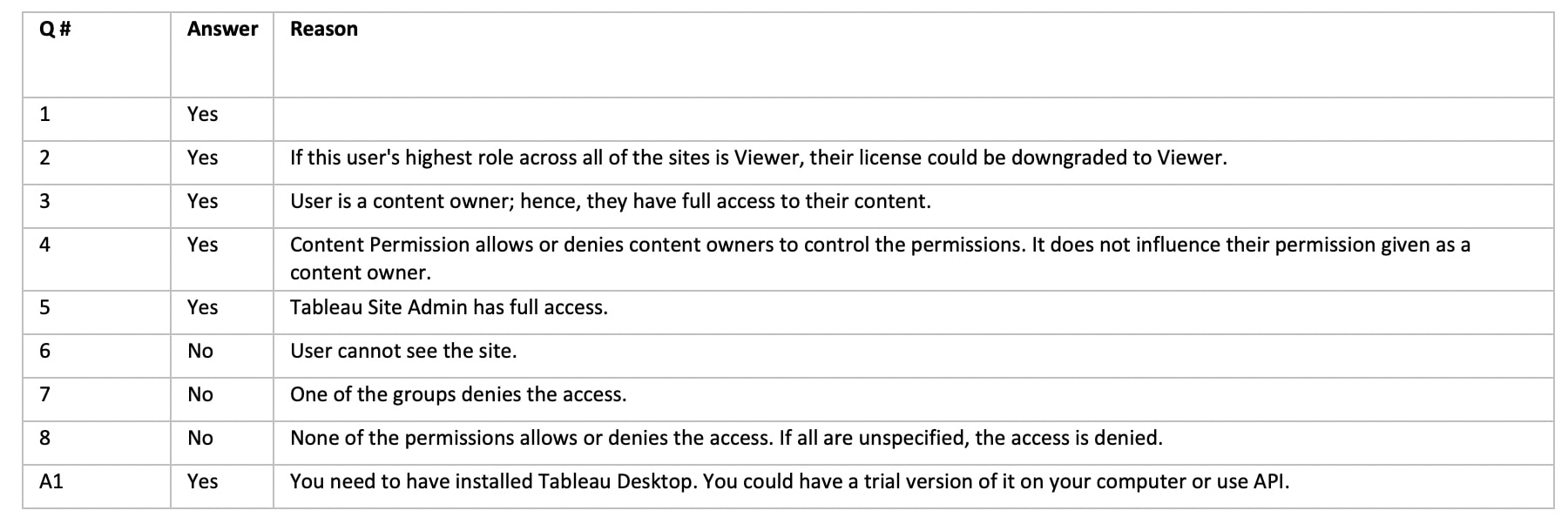Click the 'Q #' column header
The height and width of the screenshot is (524, 1568).
[55, 30]
